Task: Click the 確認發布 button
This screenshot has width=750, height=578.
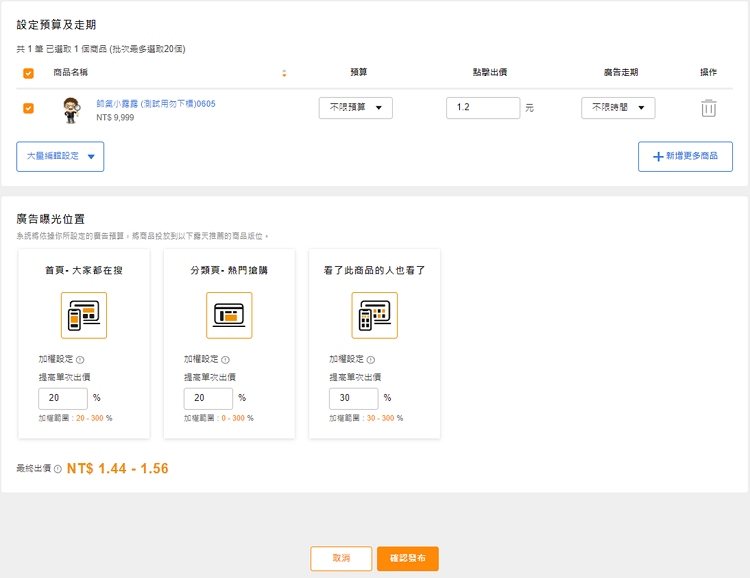Action: pyautogui.click(x=407, y=558)
